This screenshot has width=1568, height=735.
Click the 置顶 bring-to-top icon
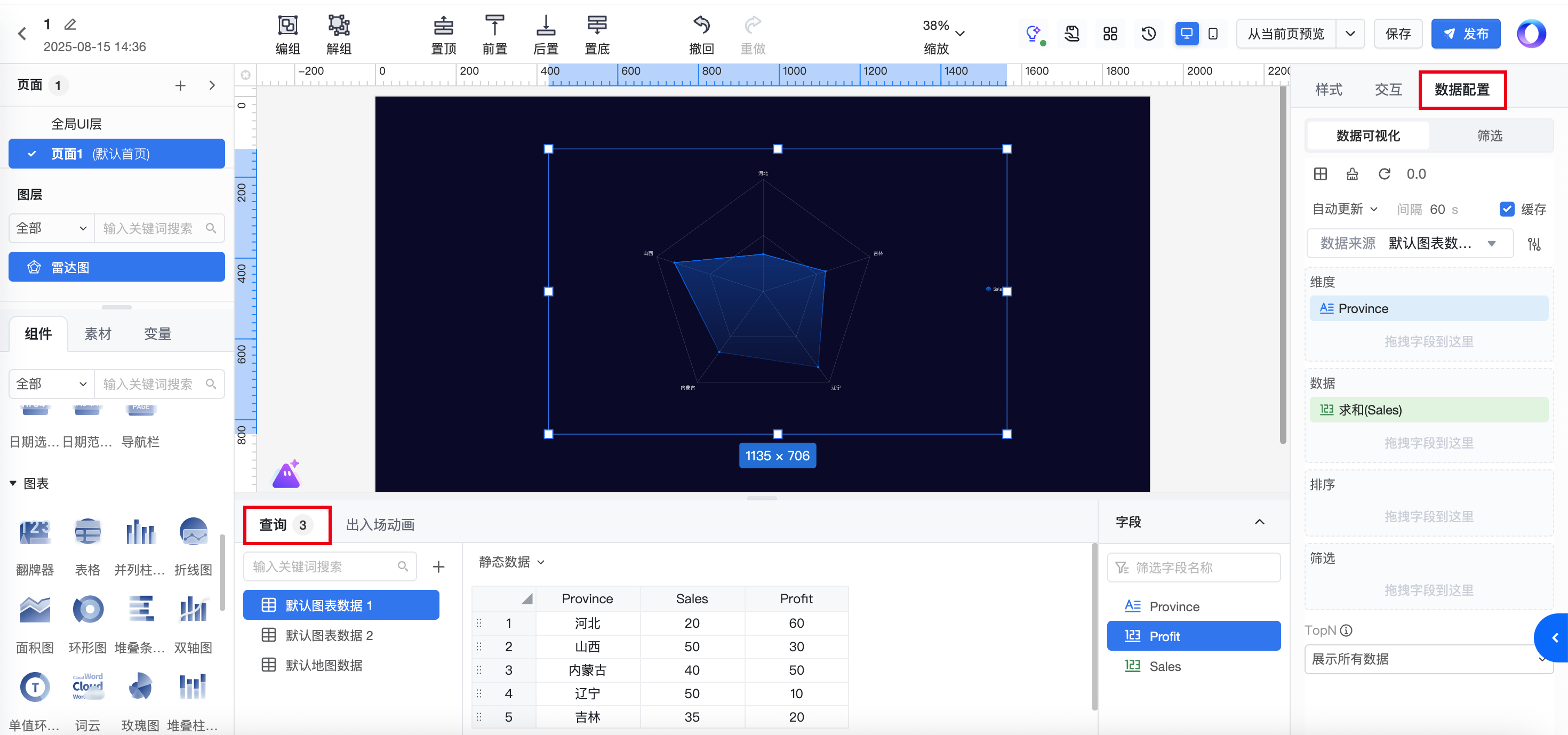point(443,26)
